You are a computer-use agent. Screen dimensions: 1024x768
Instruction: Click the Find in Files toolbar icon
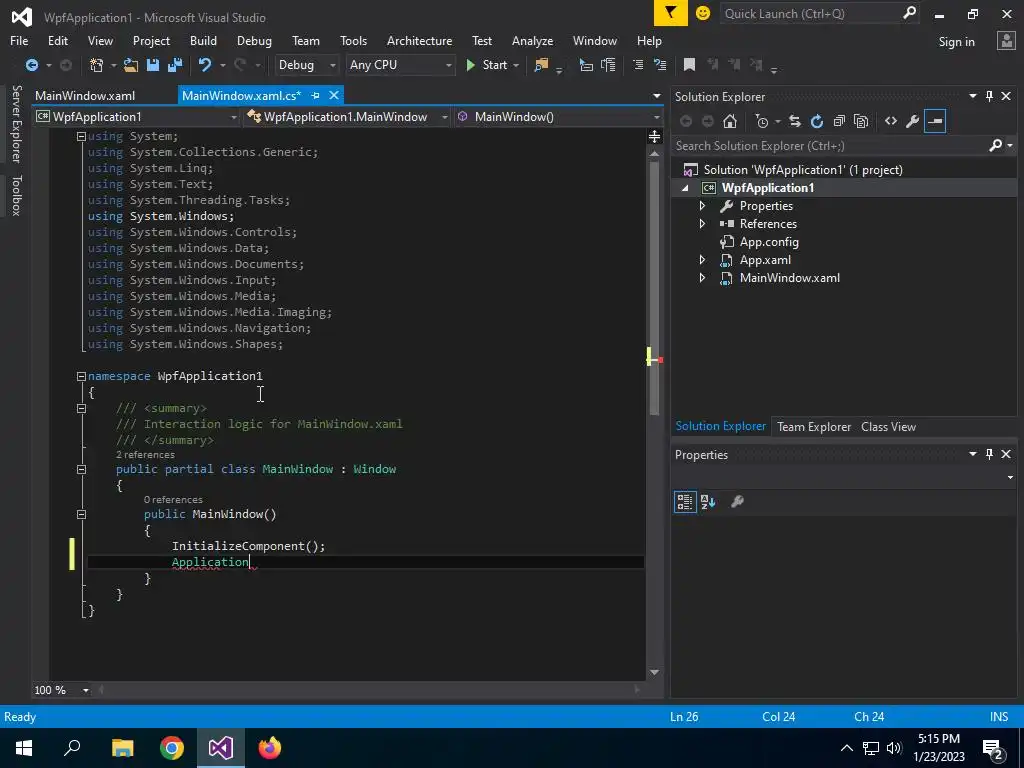coord(541,65)
